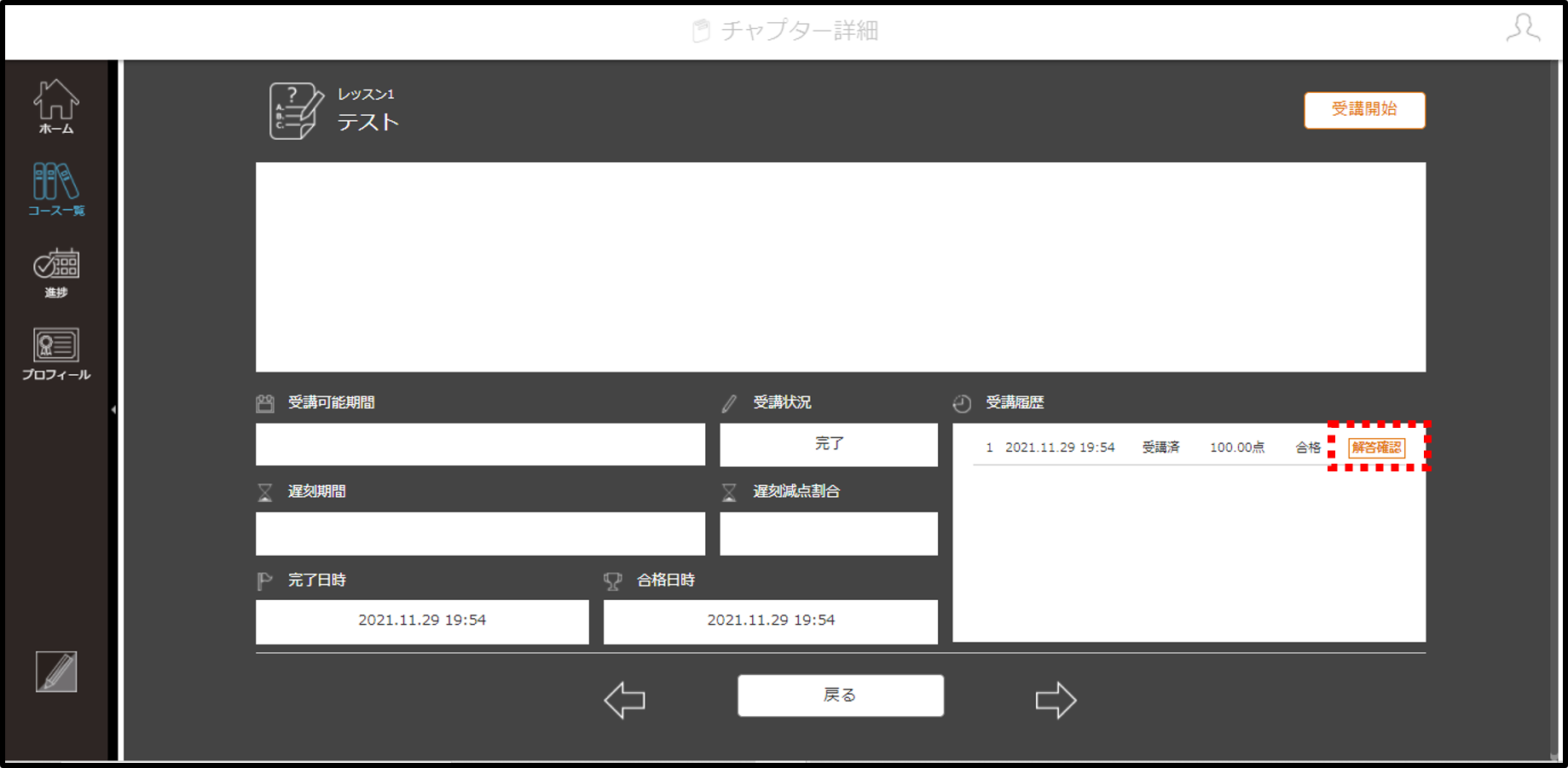Click the chapter description white area
This screenshot has width=1568, height=768.
point(841,267)
